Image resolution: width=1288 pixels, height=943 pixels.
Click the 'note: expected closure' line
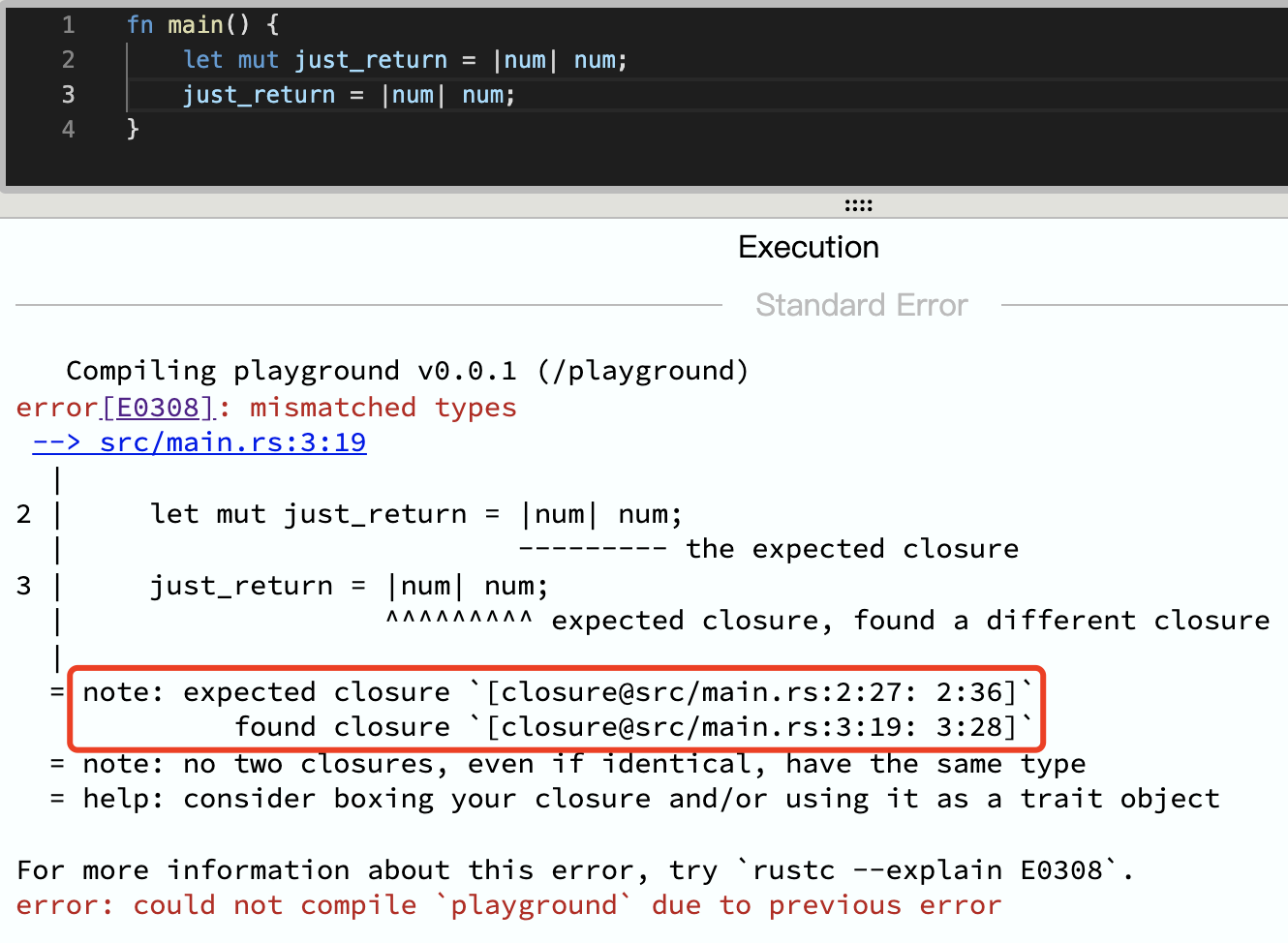tap(558, 692)
